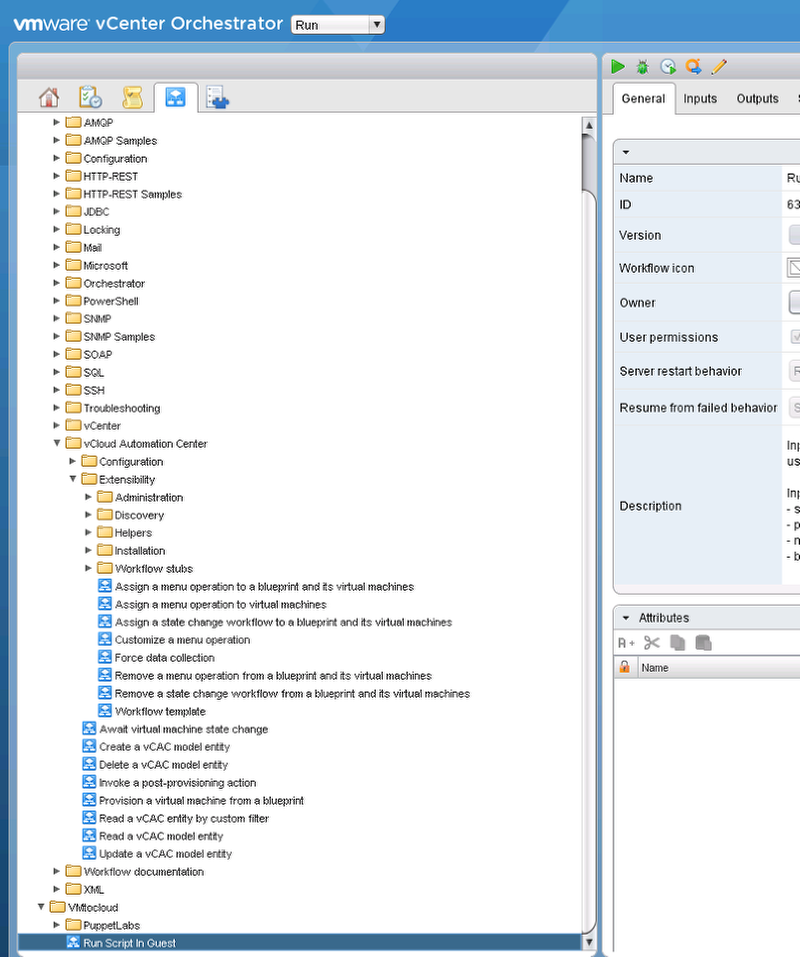Expand the Workflow stubs folder
Viewport: 800px width, 957px height.
pos(89,568)
